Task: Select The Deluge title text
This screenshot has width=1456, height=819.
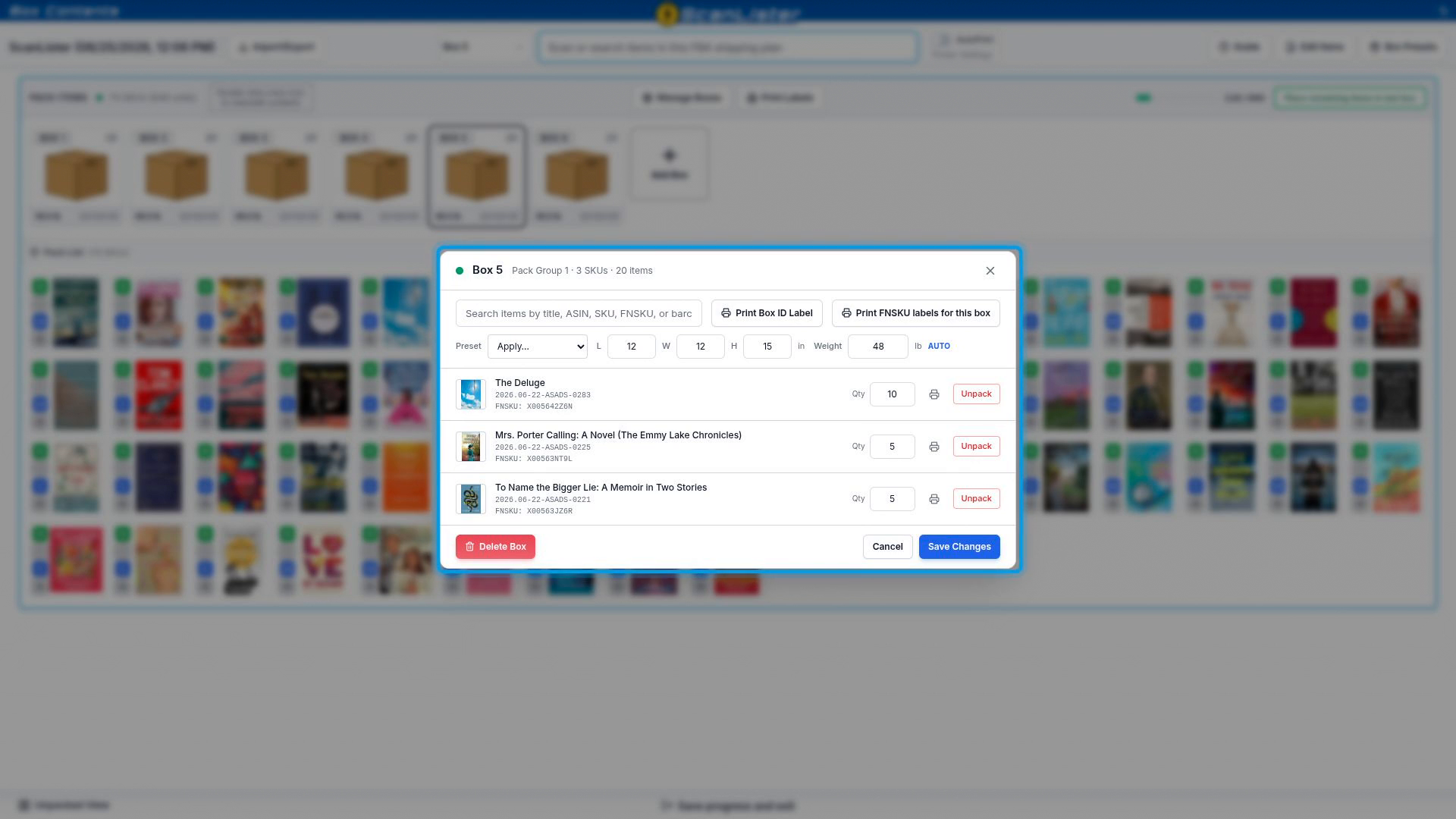Action: [x=519, y=383]
